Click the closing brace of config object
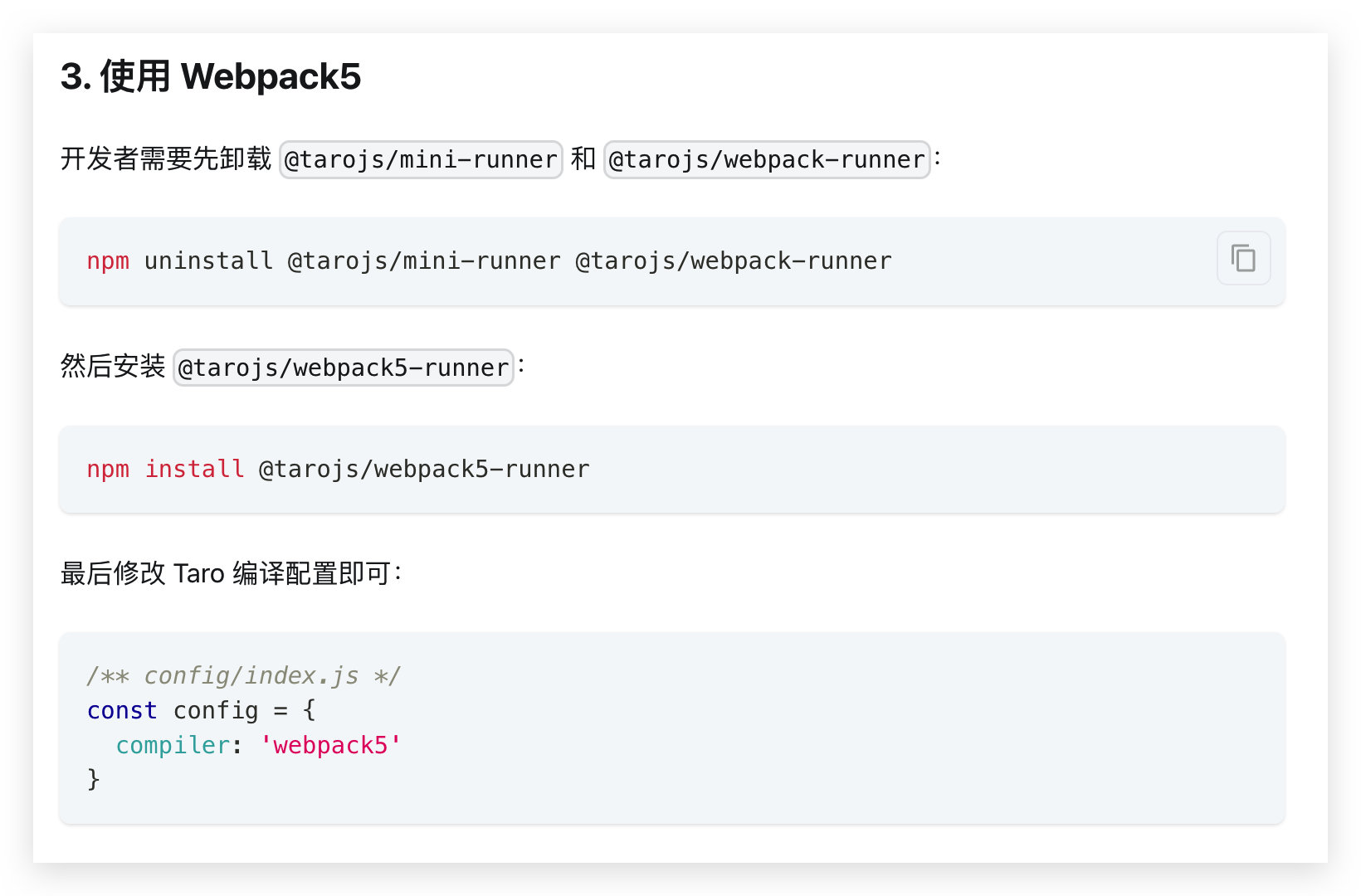Viewport: 1361px width, 896px height. 93,780
